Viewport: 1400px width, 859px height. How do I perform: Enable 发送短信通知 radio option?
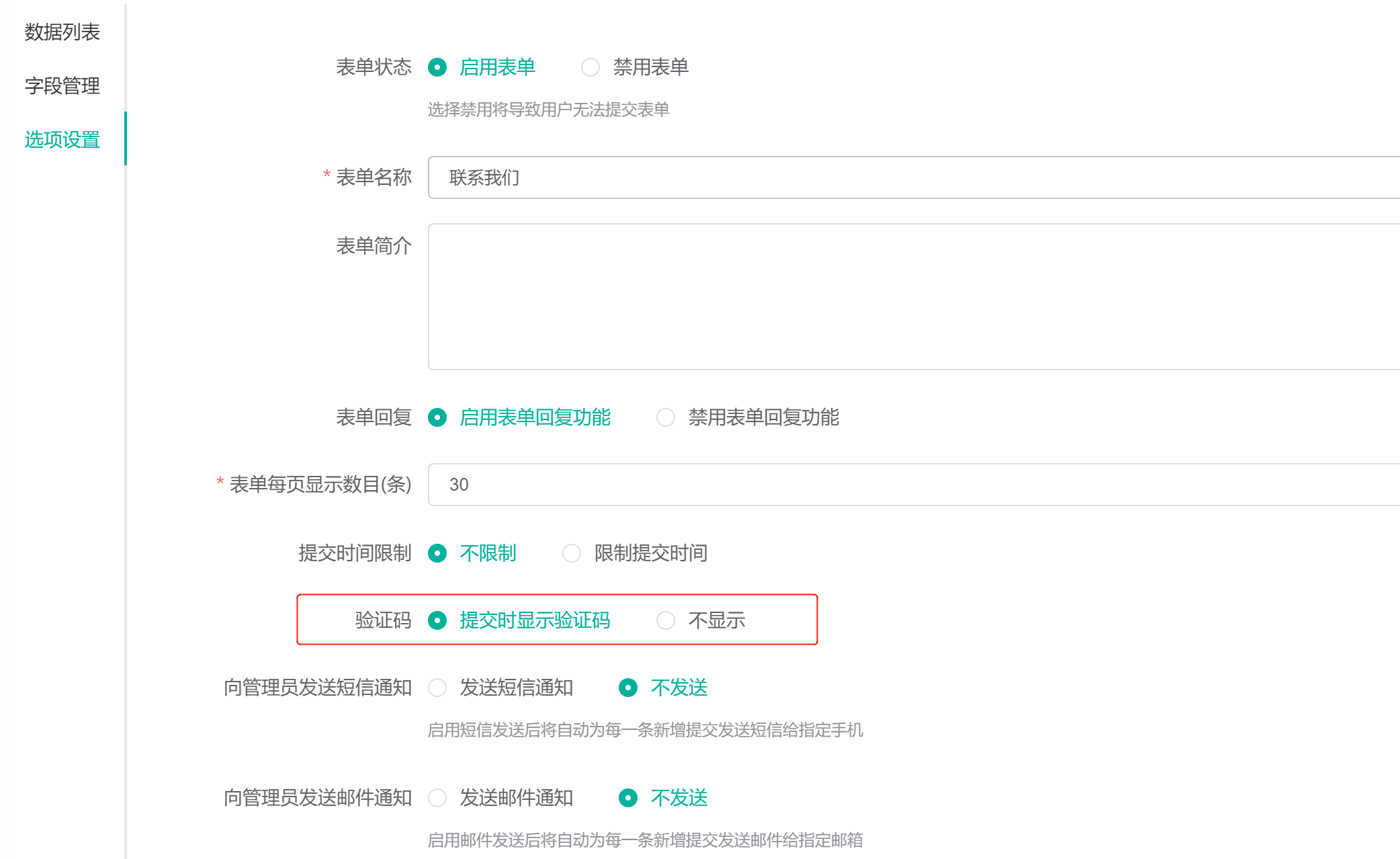(x=437, y=688)
